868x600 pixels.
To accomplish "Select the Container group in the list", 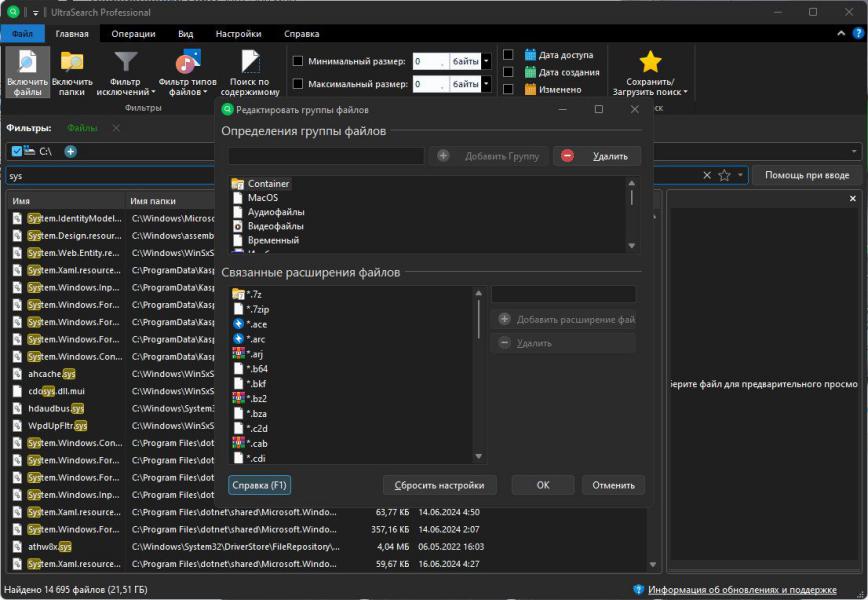I will click(261, 183).
